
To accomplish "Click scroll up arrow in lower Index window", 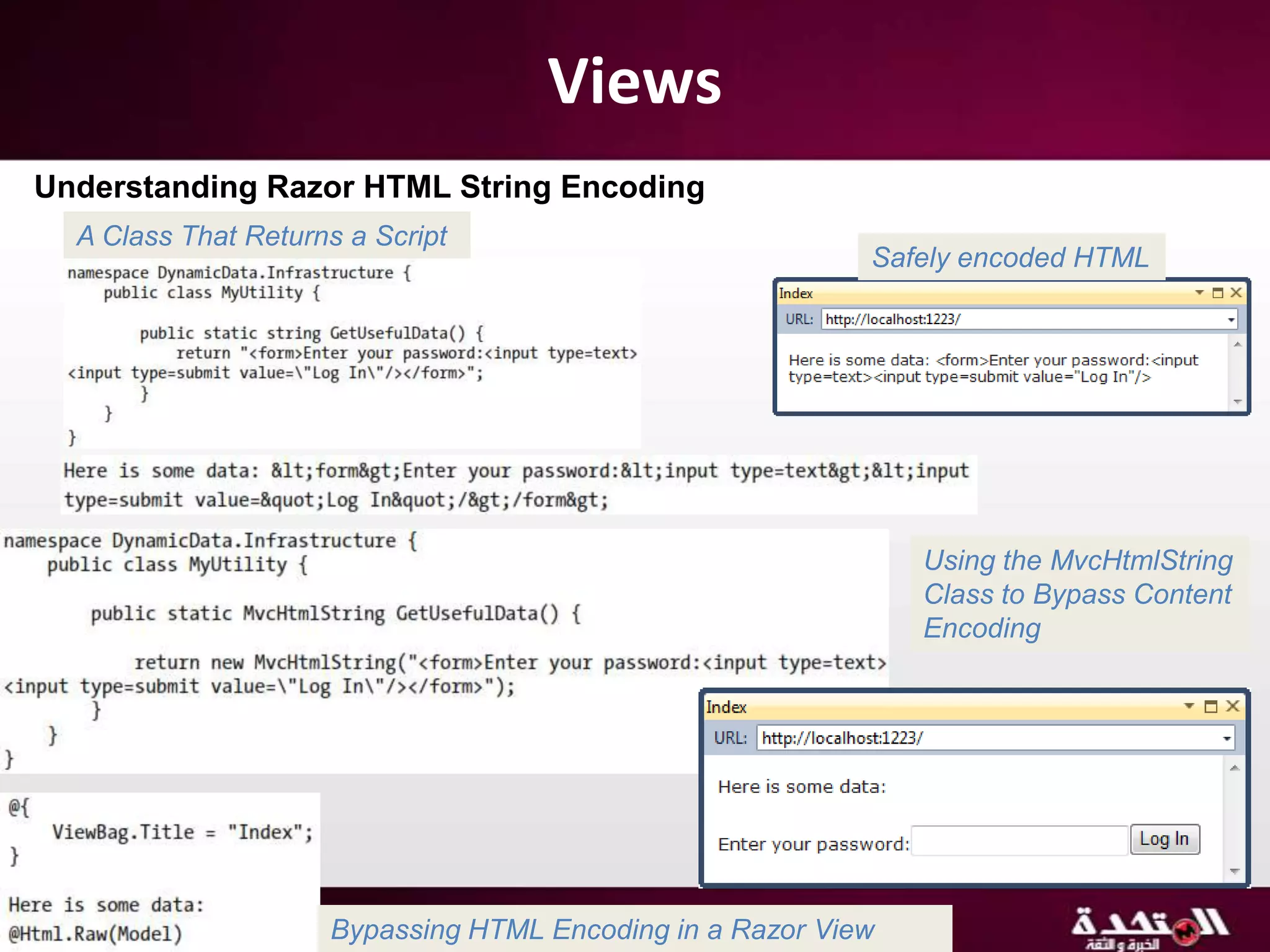I will (1234, 768).
